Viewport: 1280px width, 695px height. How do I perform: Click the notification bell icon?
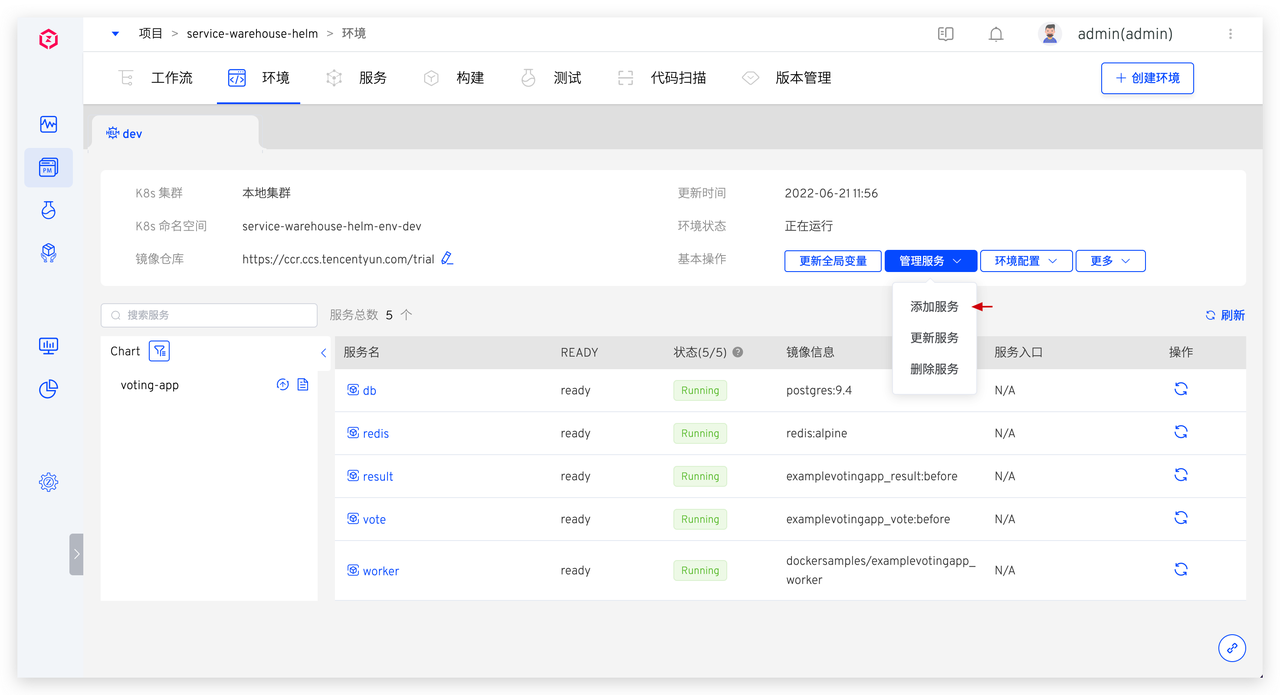tap(996, 34)
